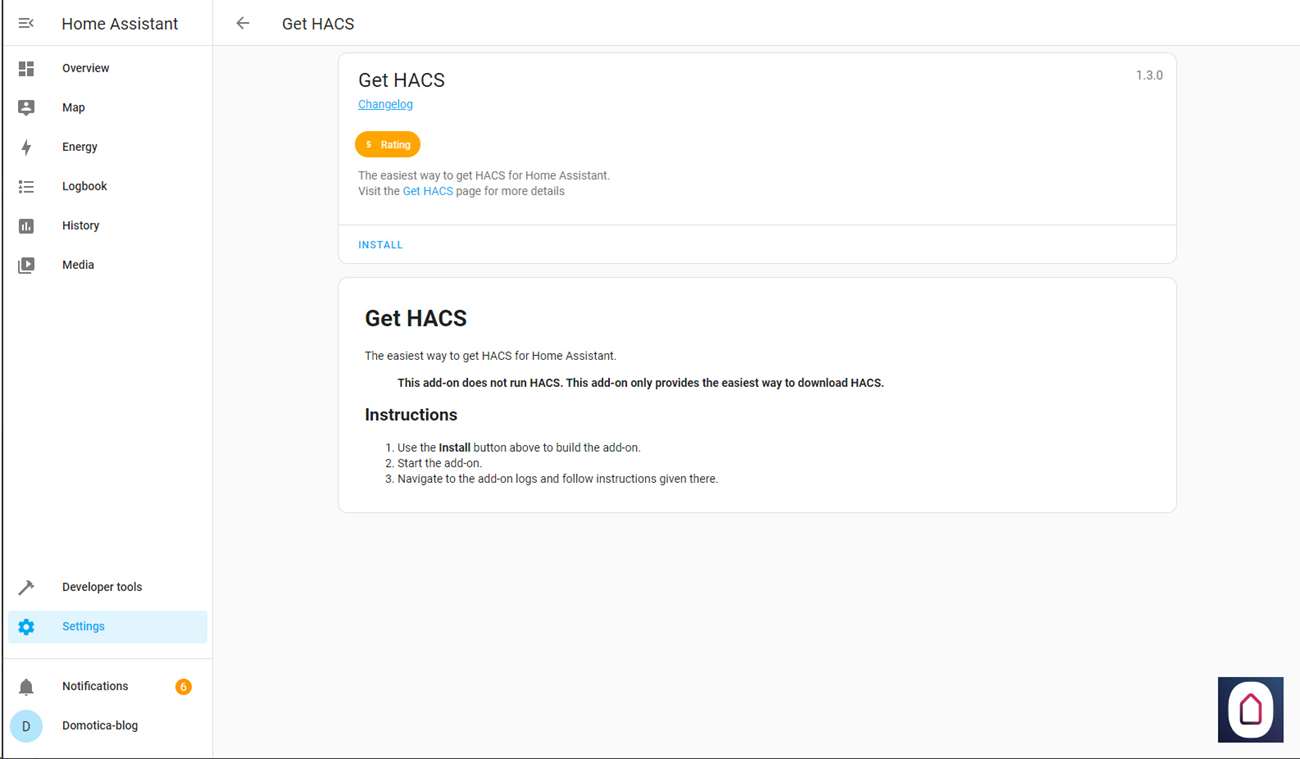The width and height of the screenshot is (1300, 759).
Task: Collapse the sidebar with the menu icon
Action: coord(27,23)
